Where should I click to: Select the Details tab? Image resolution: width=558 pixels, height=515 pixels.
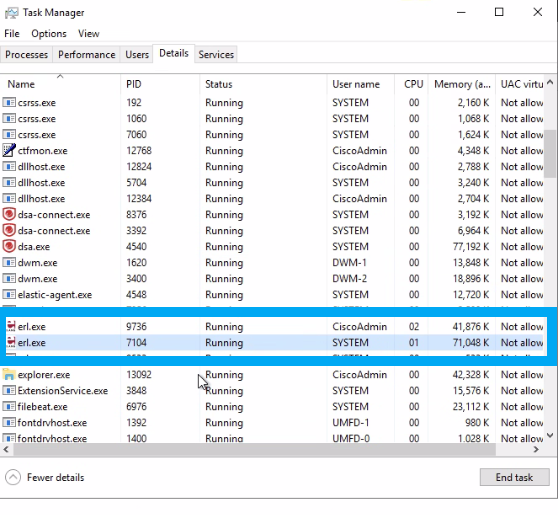coord(174,53)
